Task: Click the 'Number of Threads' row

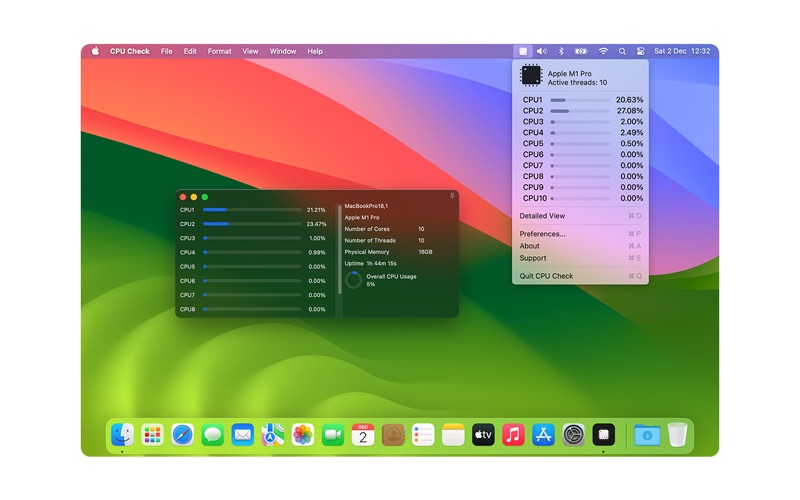Action: [384, 240]
